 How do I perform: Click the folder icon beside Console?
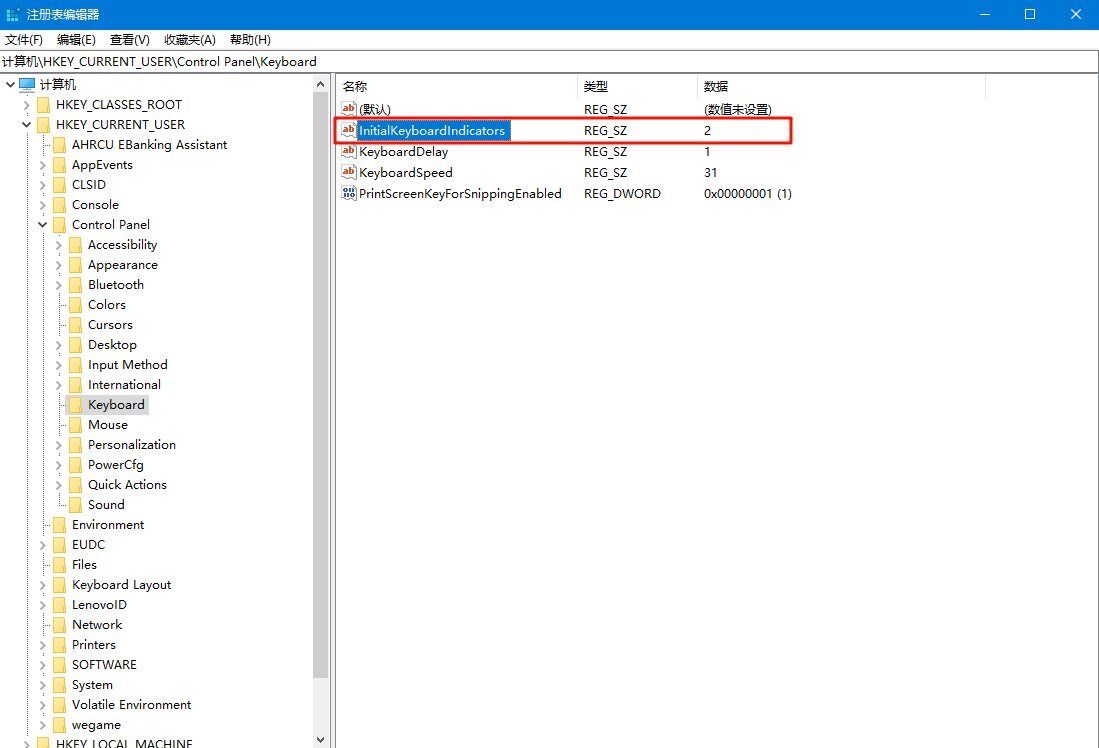point(60,205)
